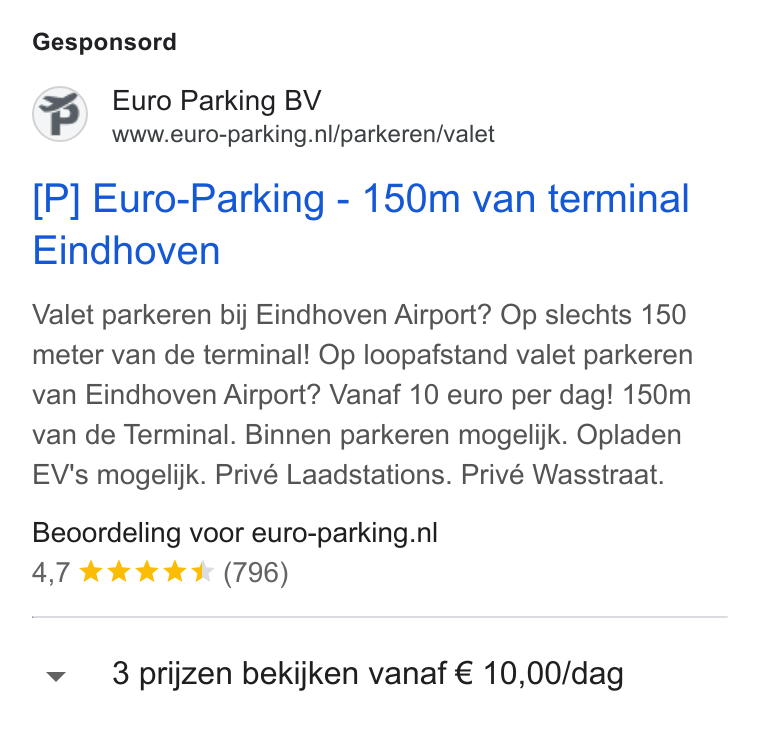Click the first gold rating star
Screen dimensions: 760x734
pyautogui.click(x=91, y=571)
